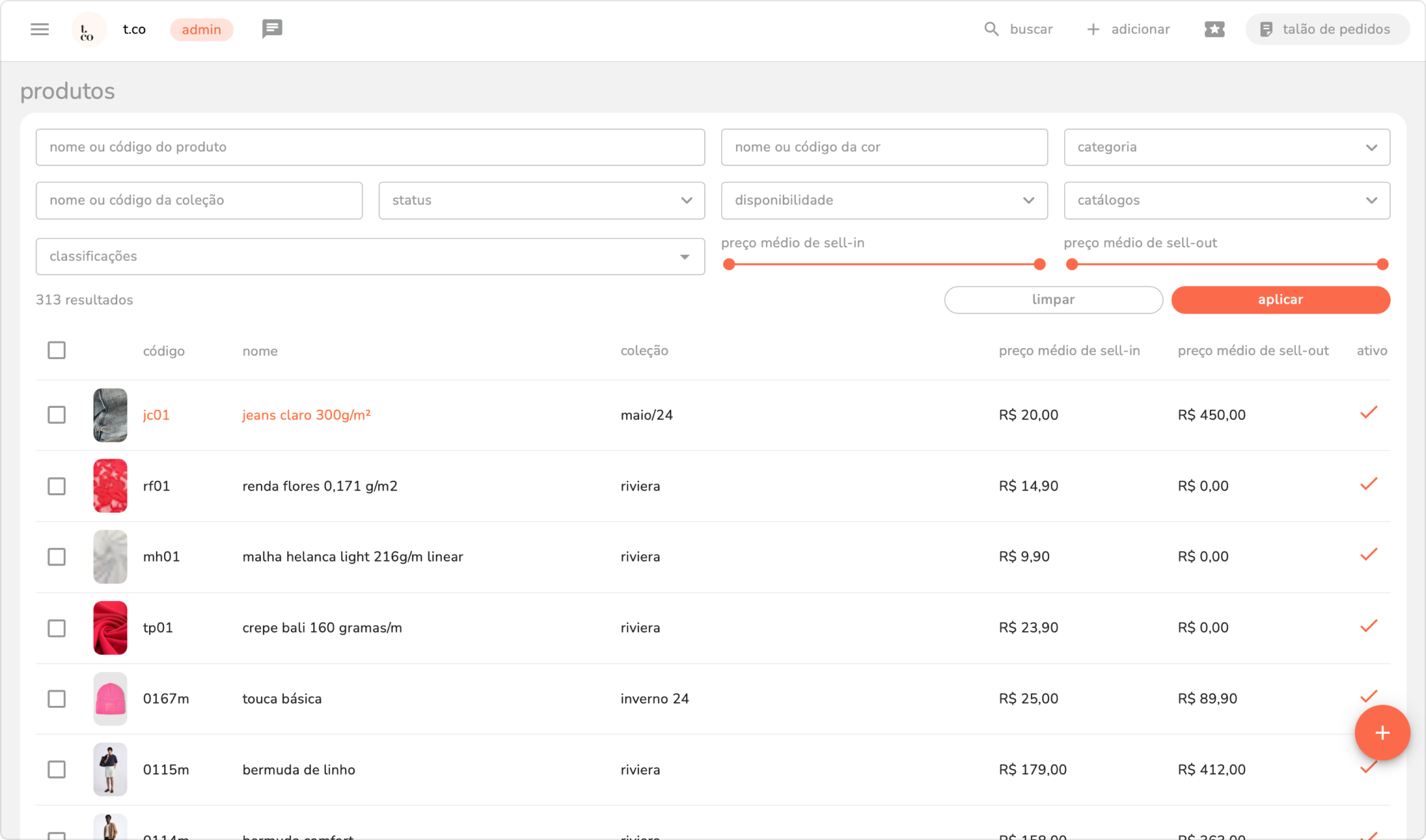The image size is (1426, 840).
Task: Tick checkbox for touca básica row
Action: click(57, 698)
